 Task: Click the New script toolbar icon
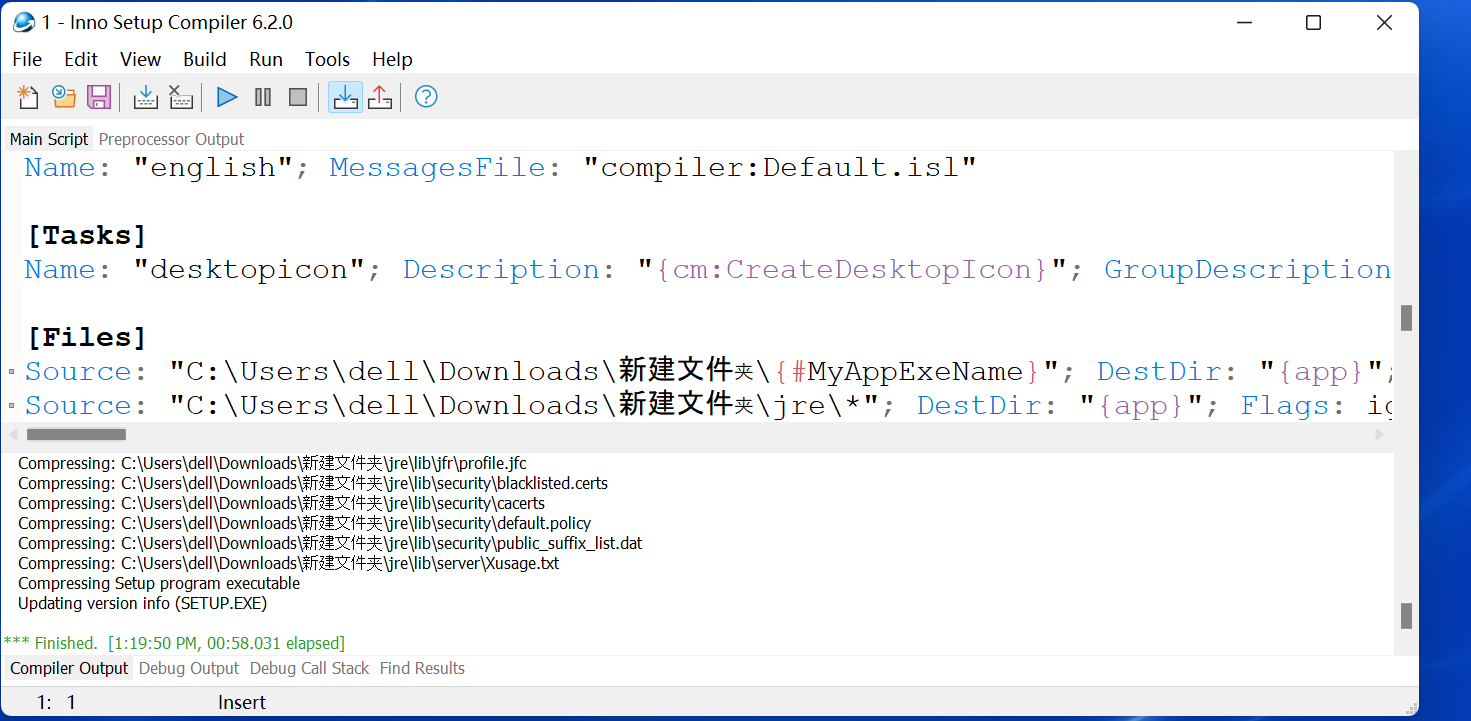point(28,97)
